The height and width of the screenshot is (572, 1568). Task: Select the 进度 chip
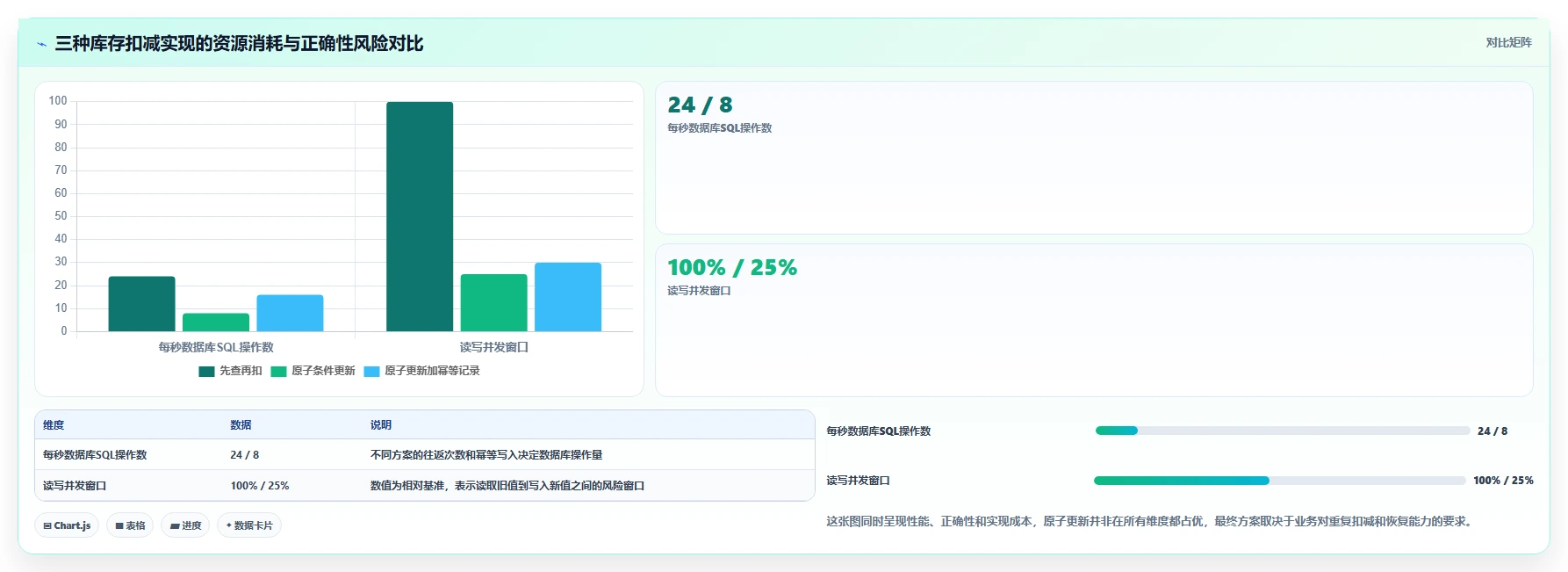click(x=185, y=525)
